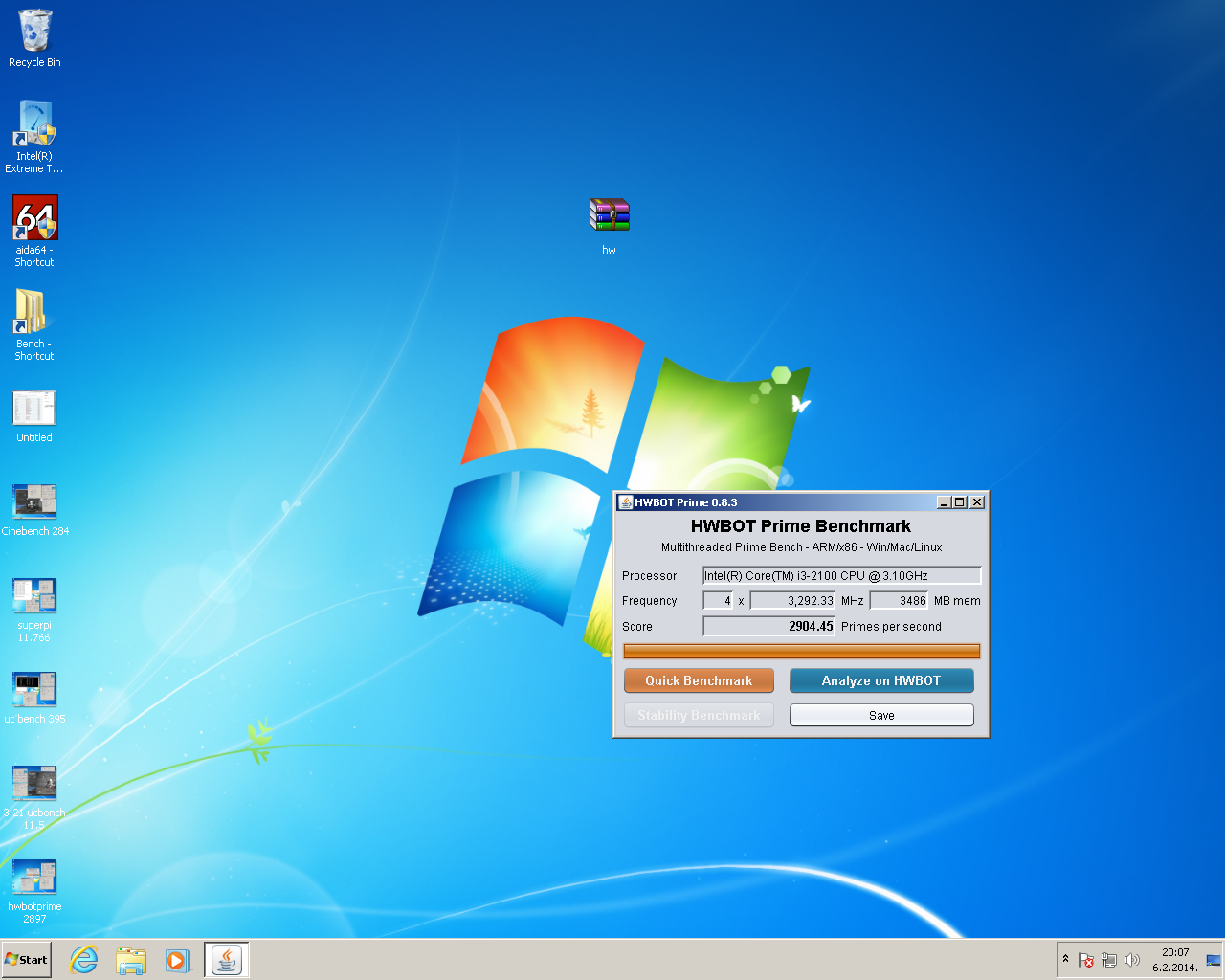Click the Java HWBOT Prime taskbar button
This screenshot has width=1225, height=980.
[227, 960]
